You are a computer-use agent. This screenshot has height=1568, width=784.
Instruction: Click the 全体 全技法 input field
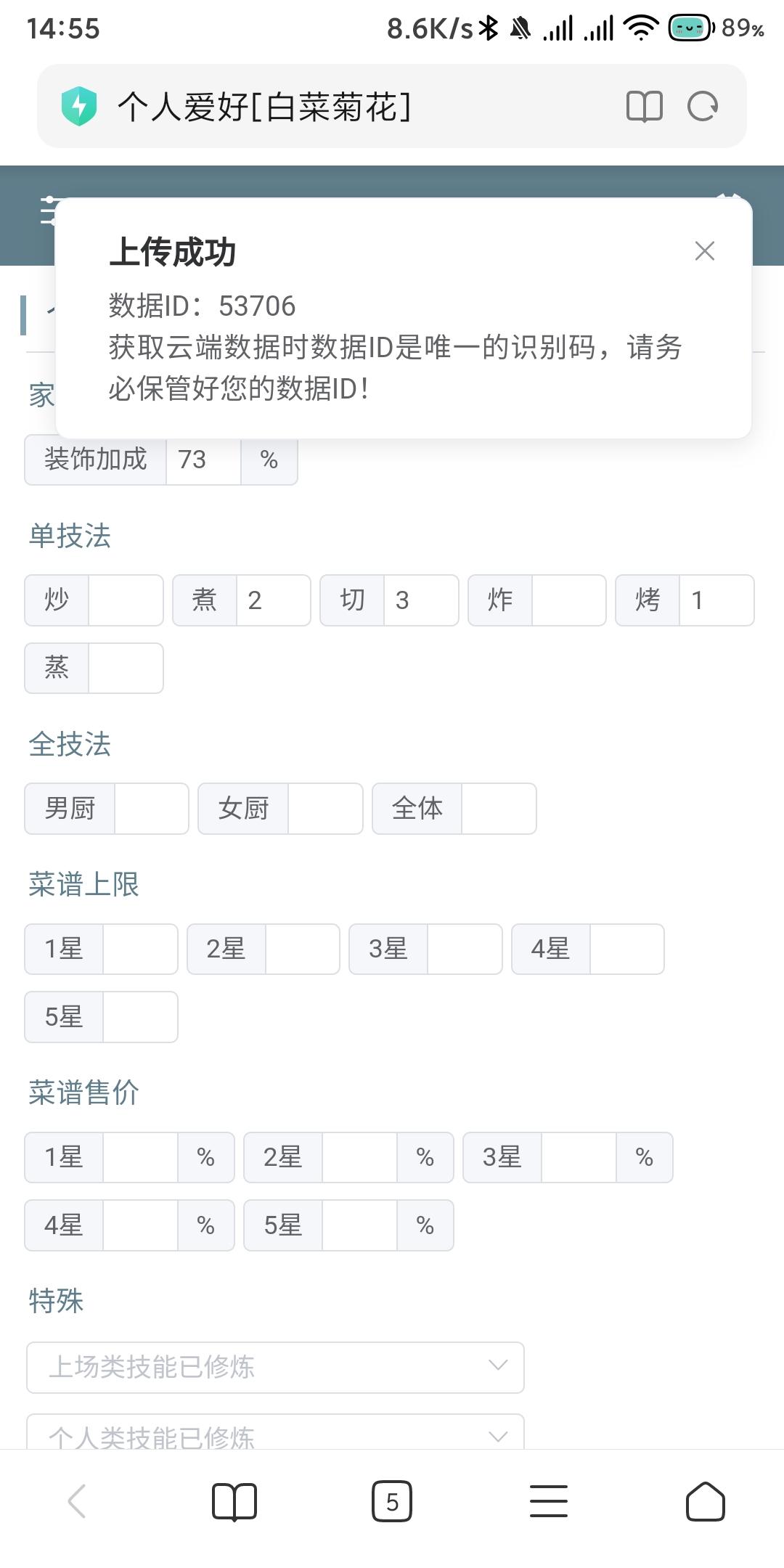(499, 809)
